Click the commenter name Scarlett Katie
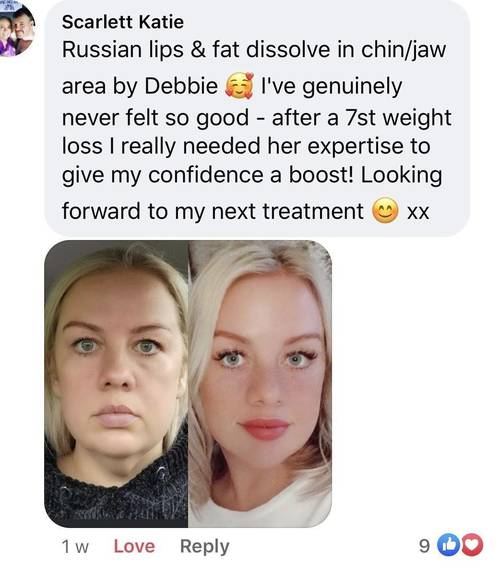Image resolution: width=500 pixels, height=576 pixels. (x=123, y=22)
